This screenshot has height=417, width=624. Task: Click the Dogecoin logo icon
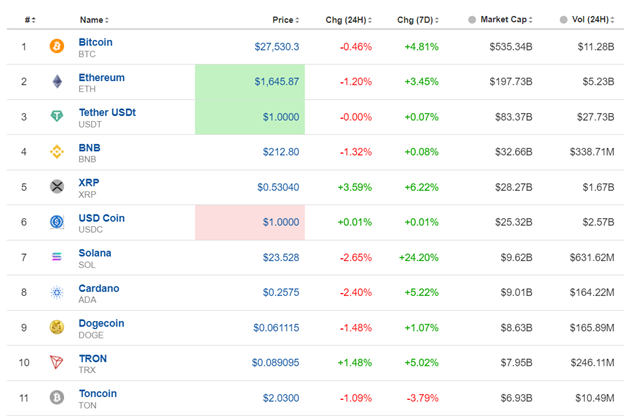(56, 327)
